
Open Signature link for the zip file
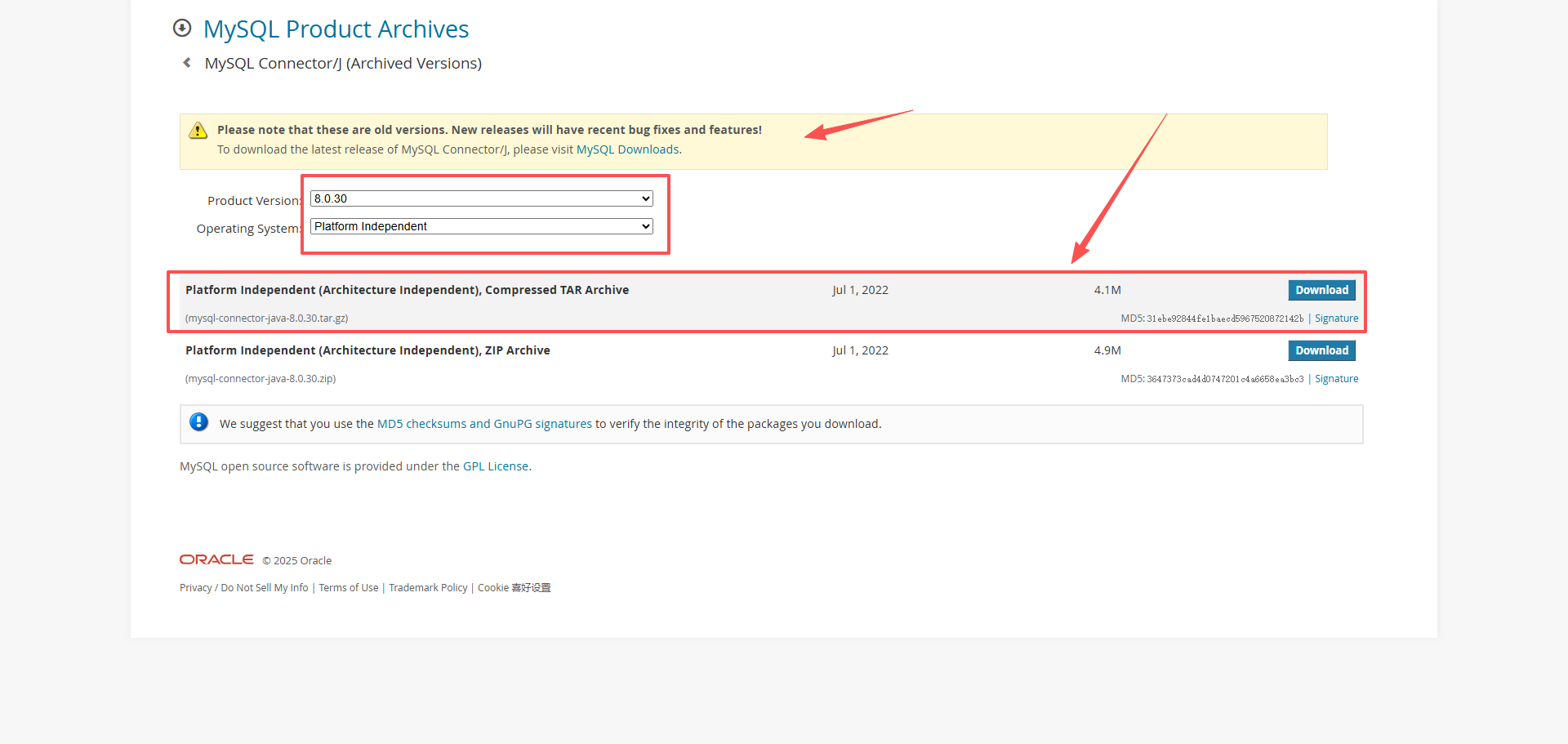[1336, 379]
